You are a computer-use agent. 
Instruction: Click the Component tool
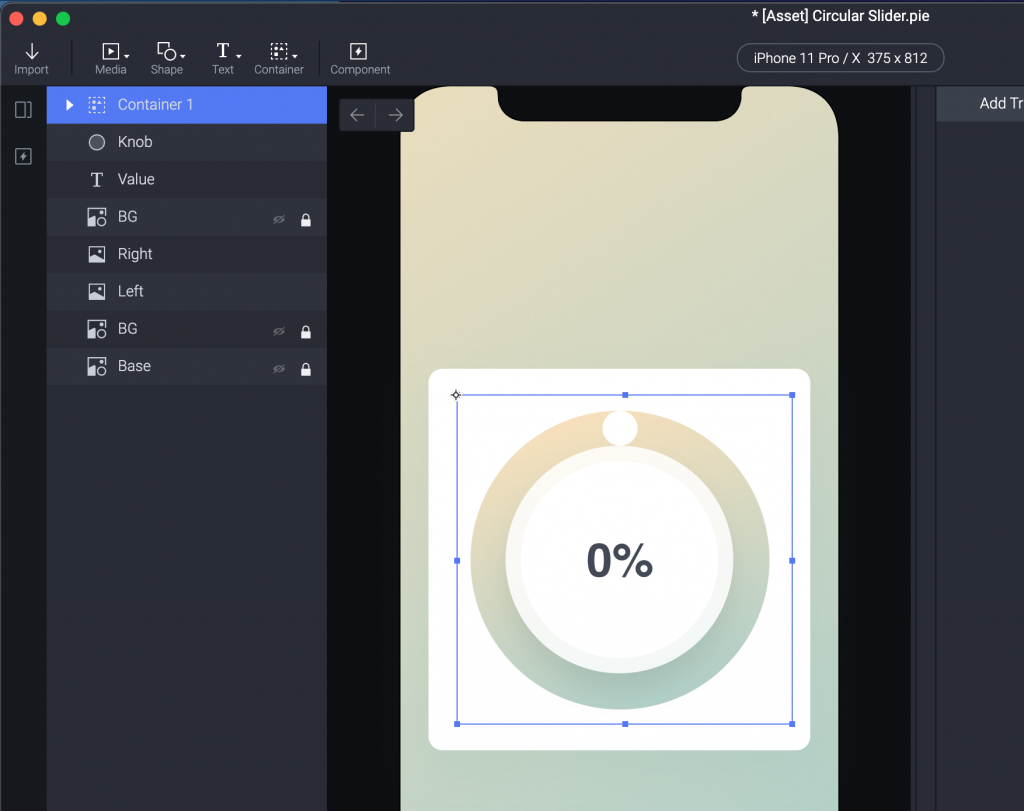click(x=360, y=59)
